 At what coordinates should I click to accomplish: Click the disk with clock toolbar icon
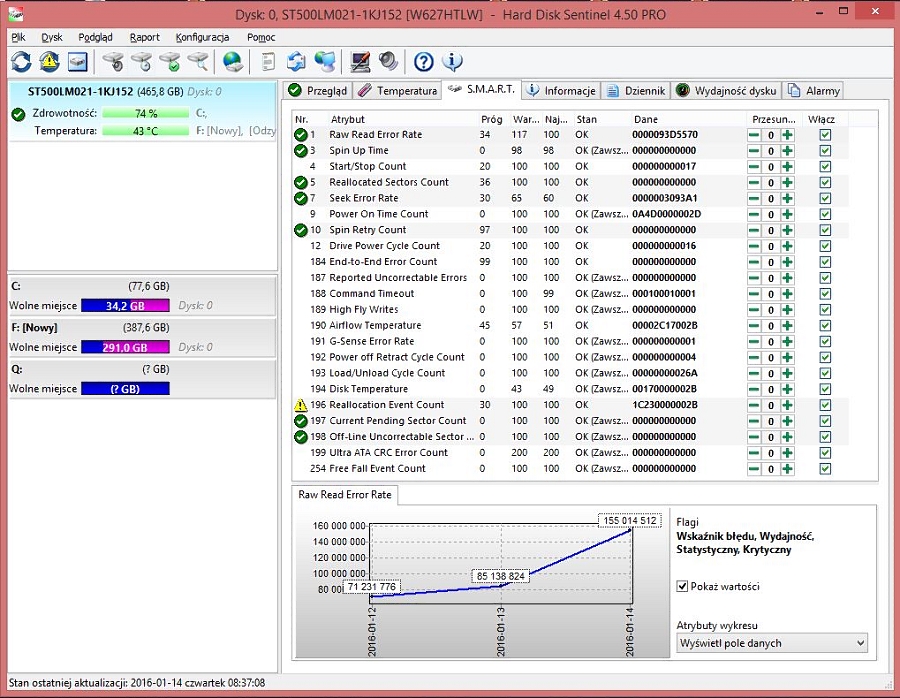click(x=141, y=61)
